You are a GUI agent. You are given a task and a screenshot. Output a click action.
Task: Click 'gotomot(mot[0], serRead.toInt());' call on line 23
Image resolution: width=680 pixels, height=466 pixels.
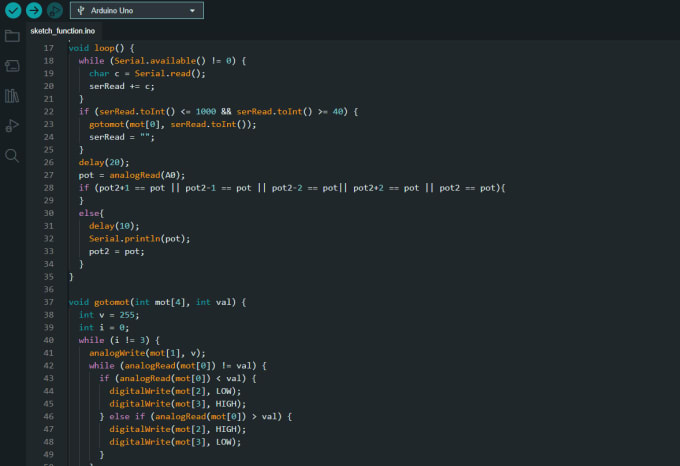click(x=173, y=124)
